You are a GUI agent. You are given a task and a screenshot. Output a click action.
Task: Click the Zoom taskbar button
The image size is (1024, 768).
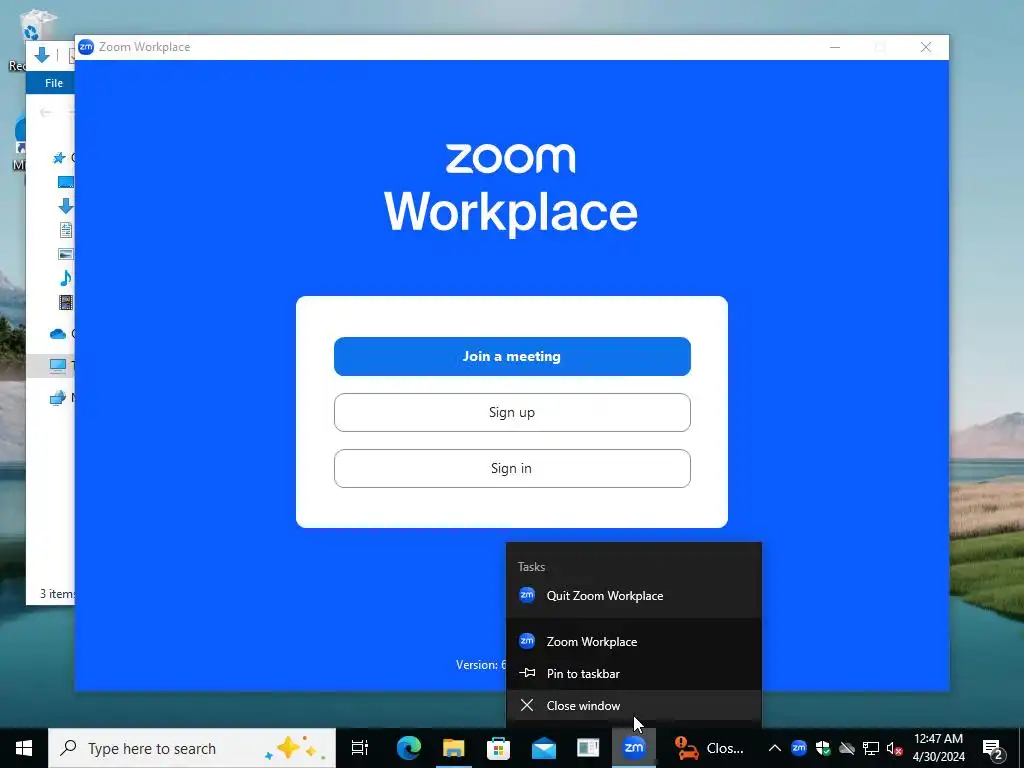click(x=633, y=748)
